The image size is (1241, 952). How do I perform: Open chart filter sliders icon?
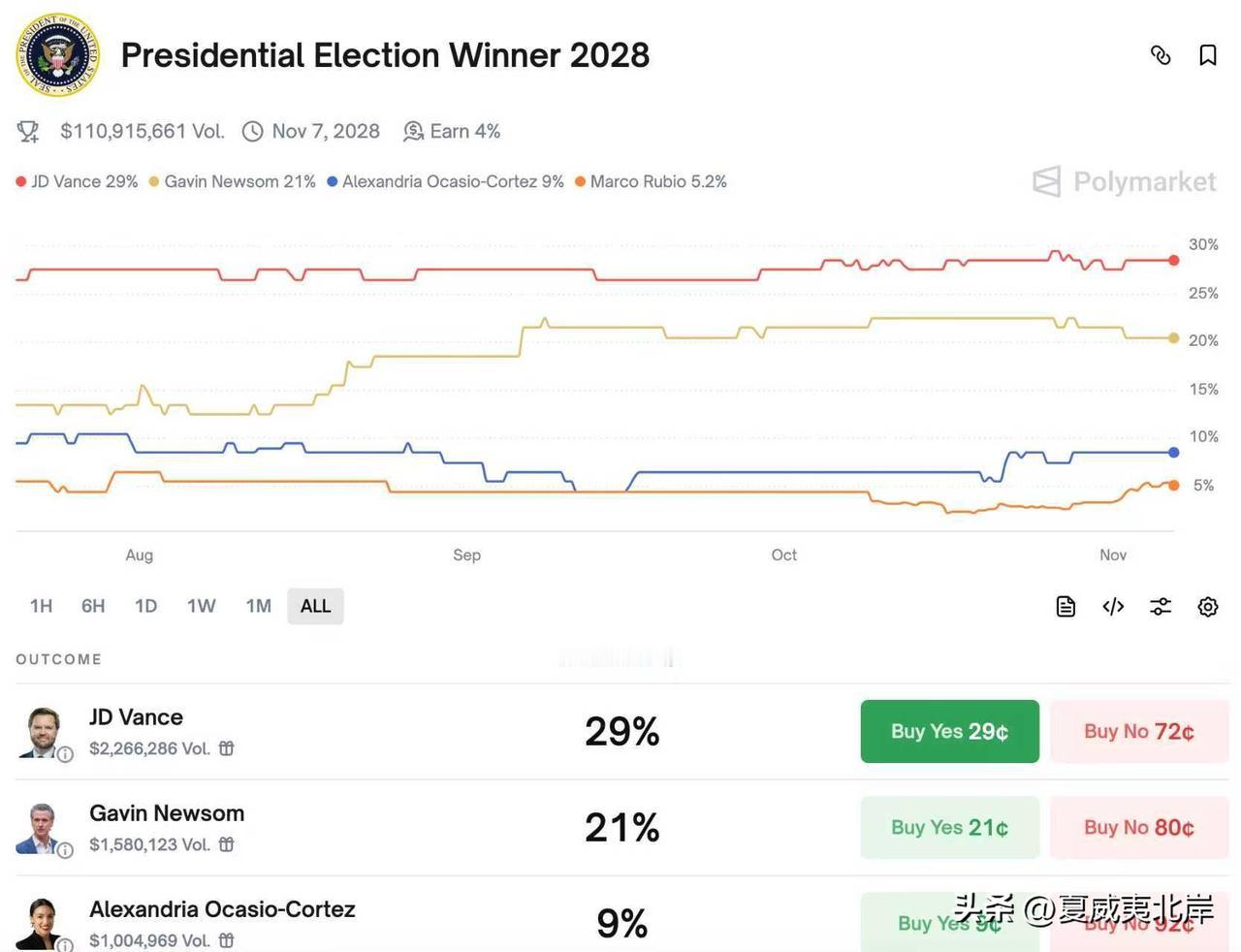(1161, 607)
